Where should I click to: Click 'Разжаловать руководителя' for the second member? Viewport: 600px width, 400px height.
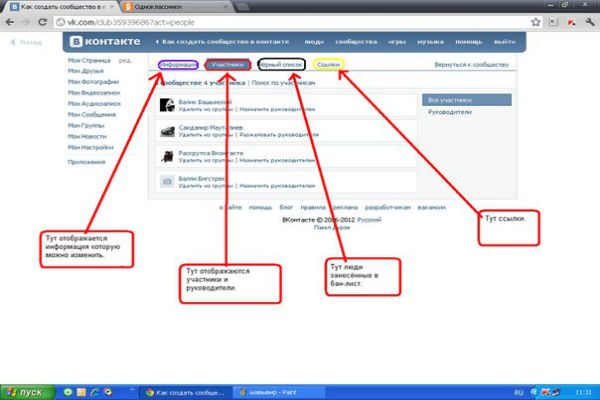pyautogui.click(x=279, y=135)
